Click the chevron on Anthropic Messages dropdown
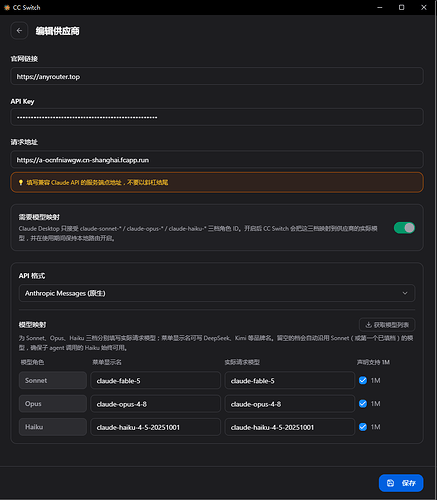The width and height of the screenshot is (437, 500). pyautogui.click(x=405, y=293)
